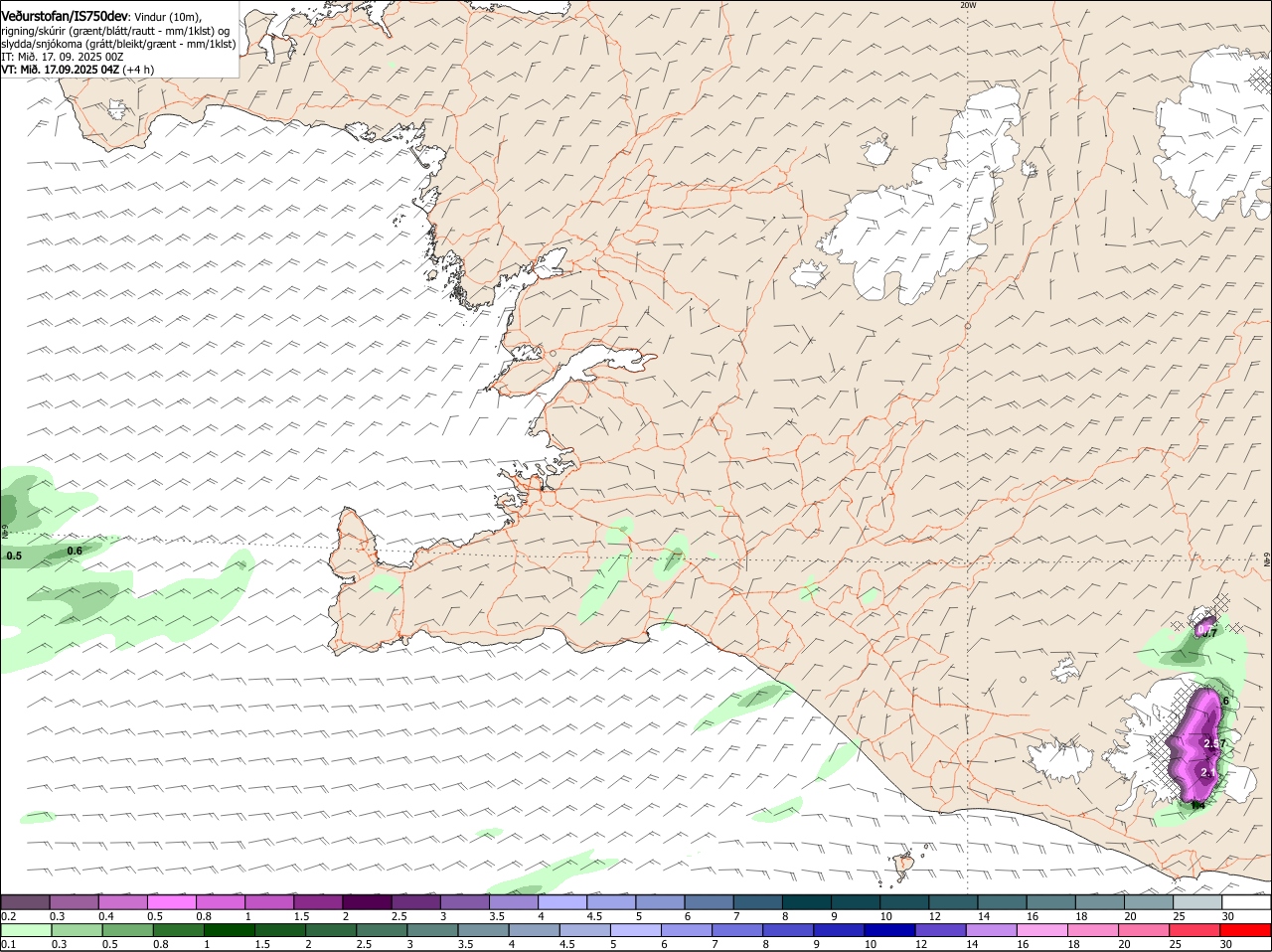This screenshot has height=952, width=1272.
Task: Select purple-row legend swatch labeled 1.5
Action: 317,901
